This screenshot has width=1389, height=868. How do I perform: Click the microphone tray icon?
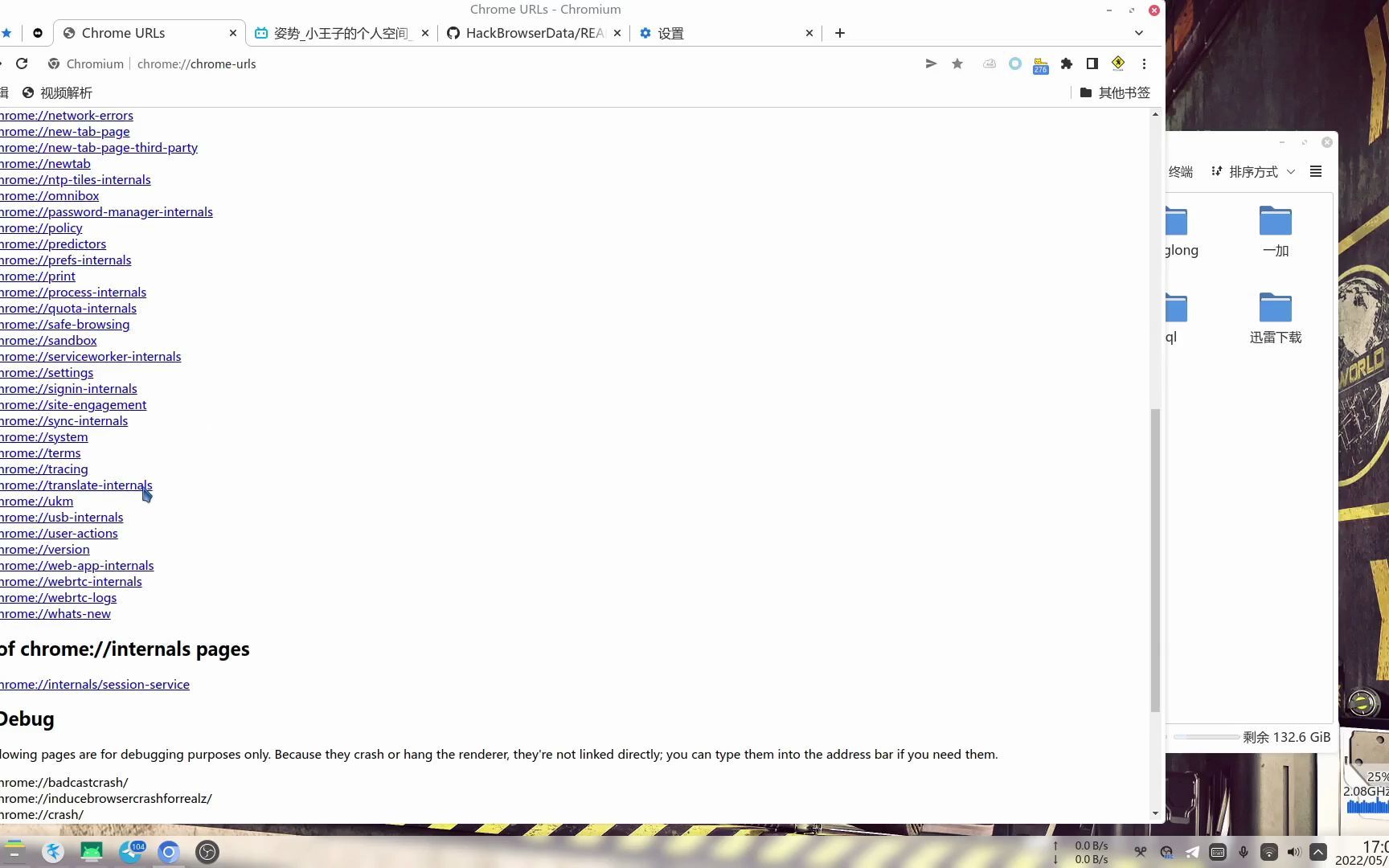point(1244,852)
